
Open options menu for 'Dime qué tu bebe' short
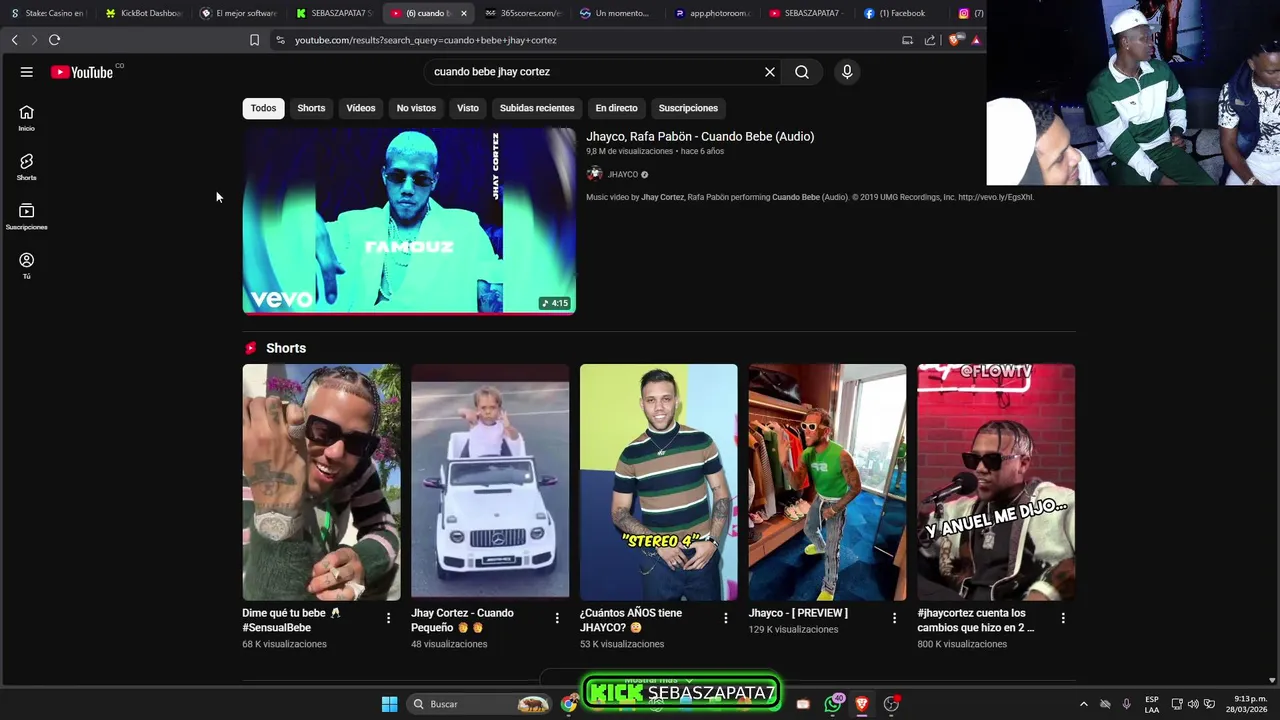tap(389, 618)
